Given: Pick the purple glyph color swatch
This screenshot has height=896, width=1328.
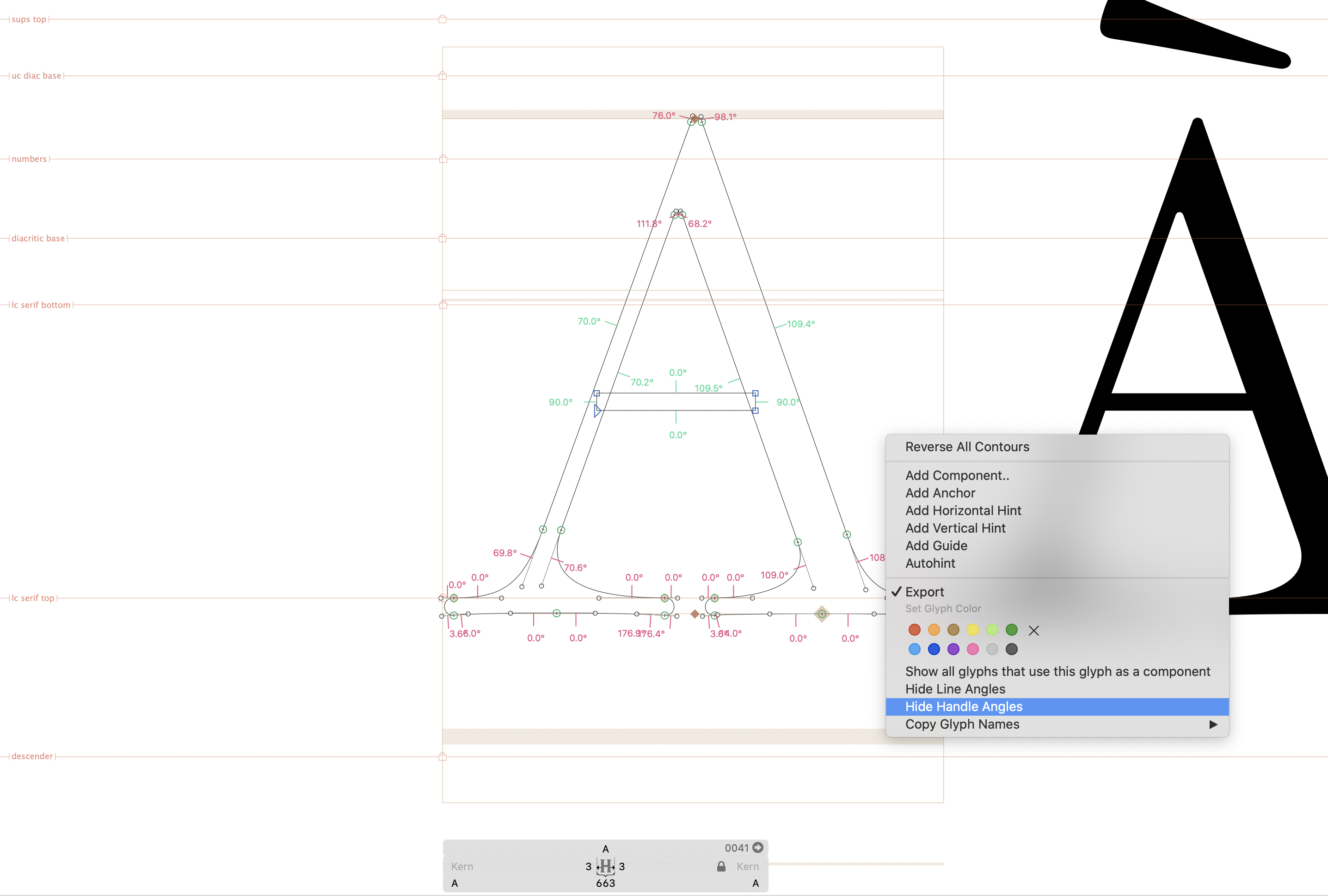Looking at the screenshot, I should pyautogui.click(x=953, y=649).
